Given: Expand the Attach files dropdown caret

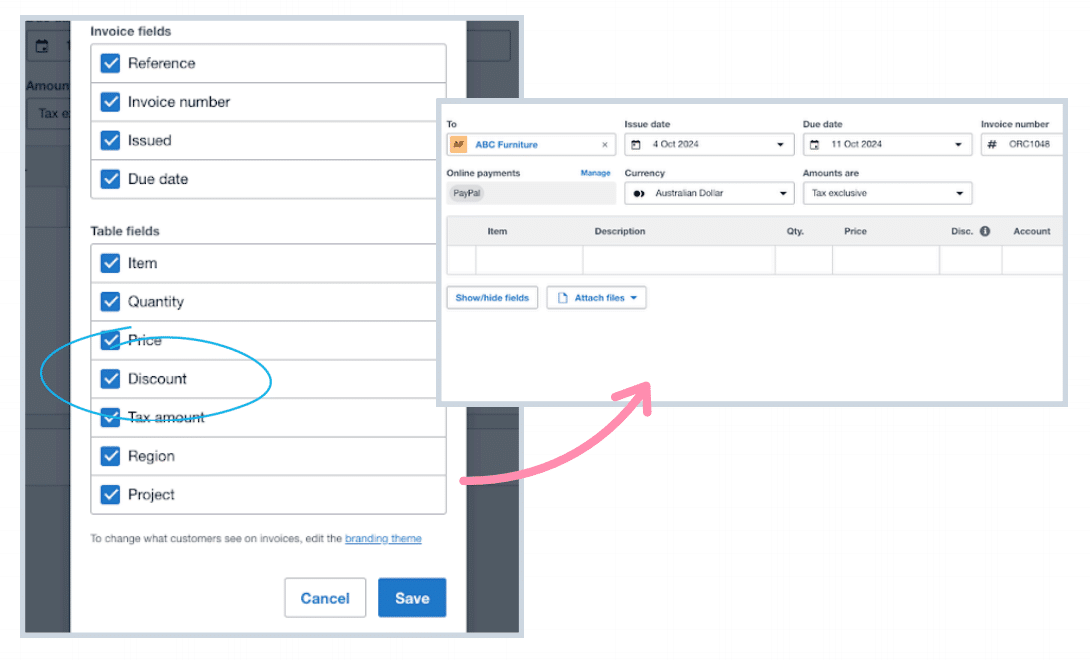Looking at the screenshot, I should coord(633,298).
